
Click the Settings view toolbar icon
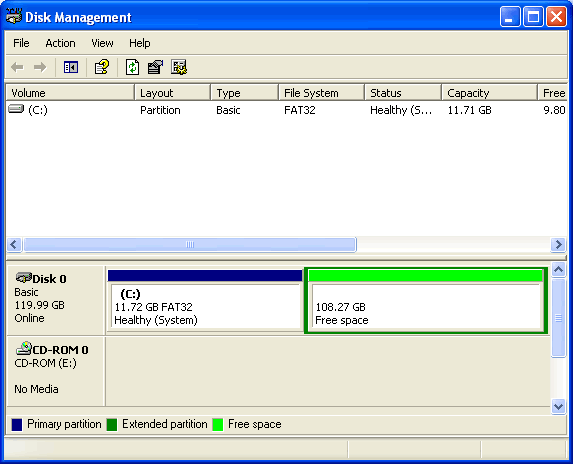(179, 67)
